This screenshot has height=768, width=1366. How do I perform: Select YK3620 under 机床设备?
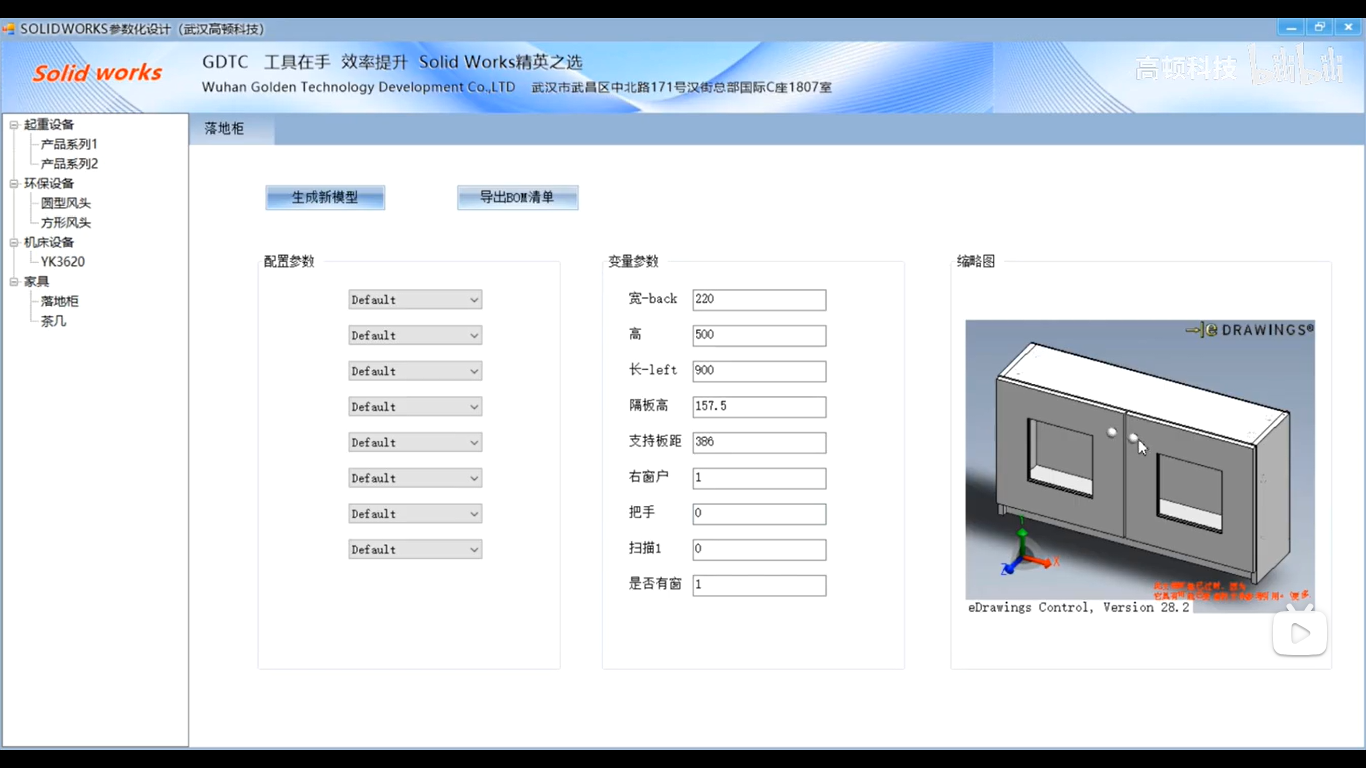pyautogui.click(x=61, y=261)
